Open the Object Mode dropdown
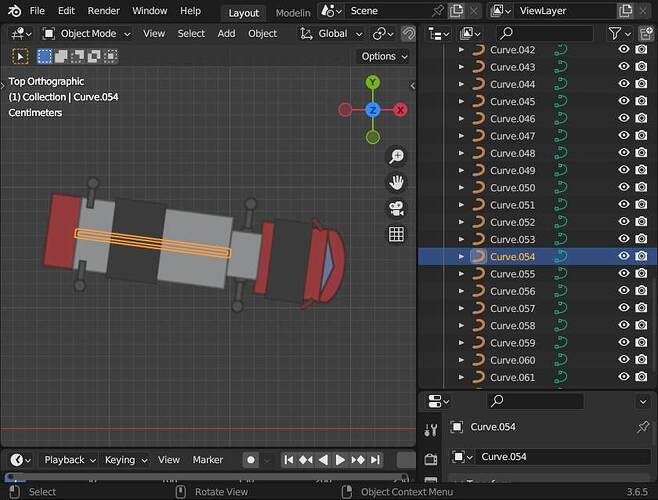Image resolution: width=658 pixels, height=500 pixels. [x=87, y=34]
